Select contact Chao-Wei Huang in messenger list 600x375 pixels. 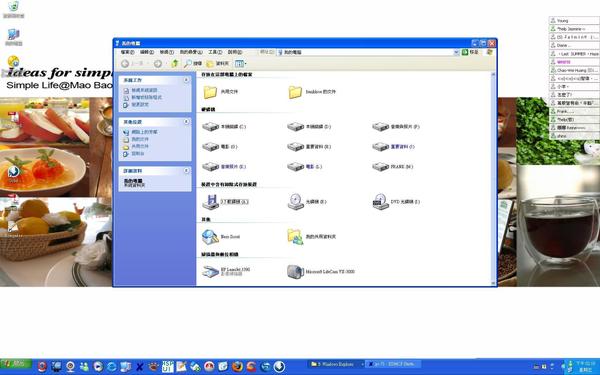click(x=574, y=70)
